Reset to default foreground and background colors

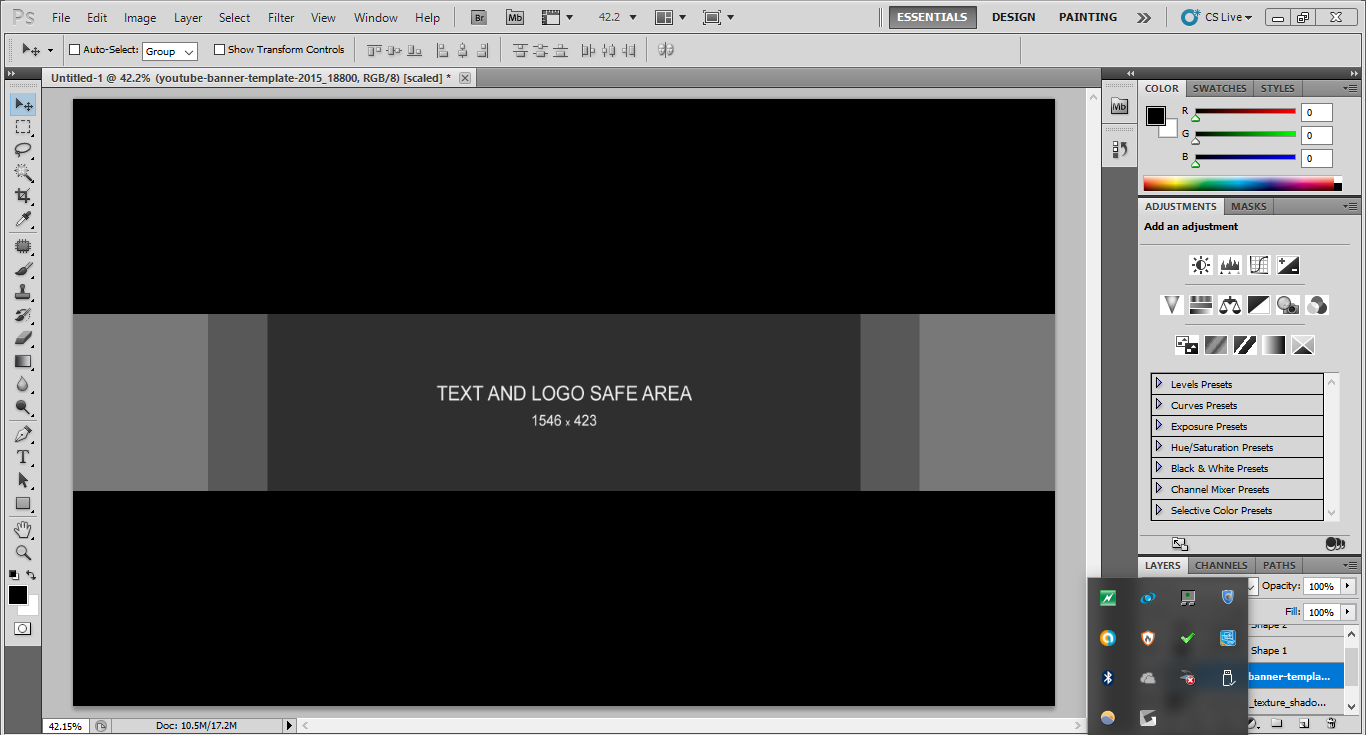pos(13,575)
